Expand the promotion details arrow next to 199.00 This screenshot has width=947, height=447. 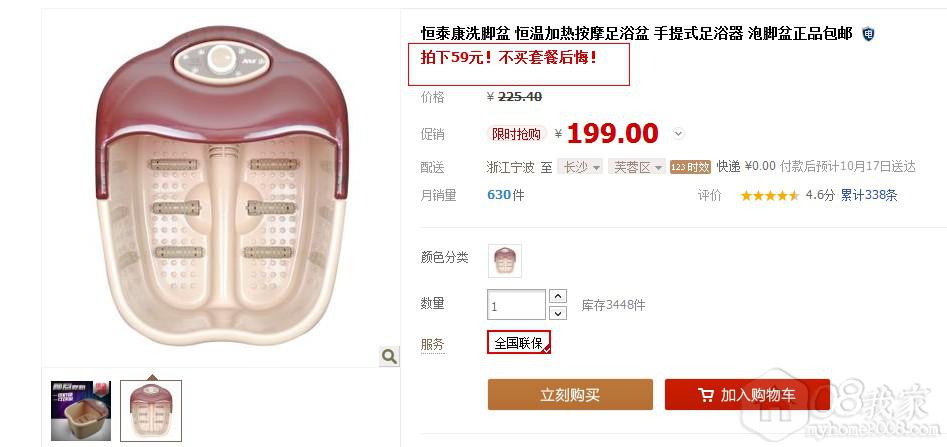[x=678, y=133]
